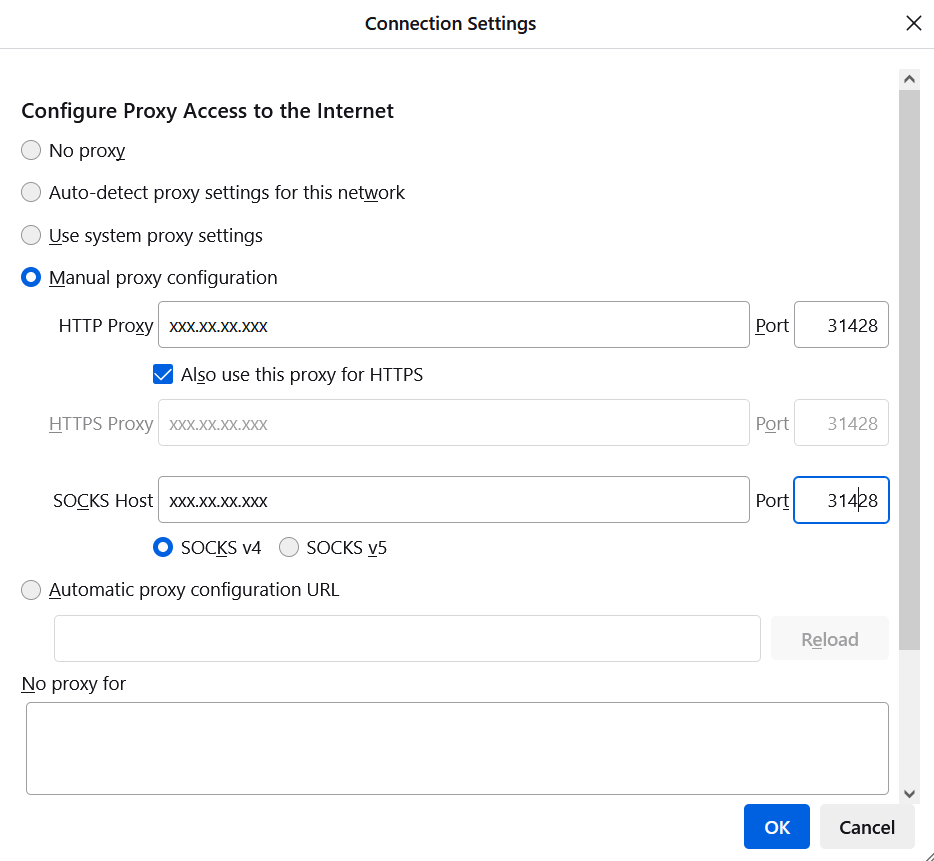Viewport: 934px width, 861px height.
Task: Select the No proxy option
Action: tap(31, 150)
